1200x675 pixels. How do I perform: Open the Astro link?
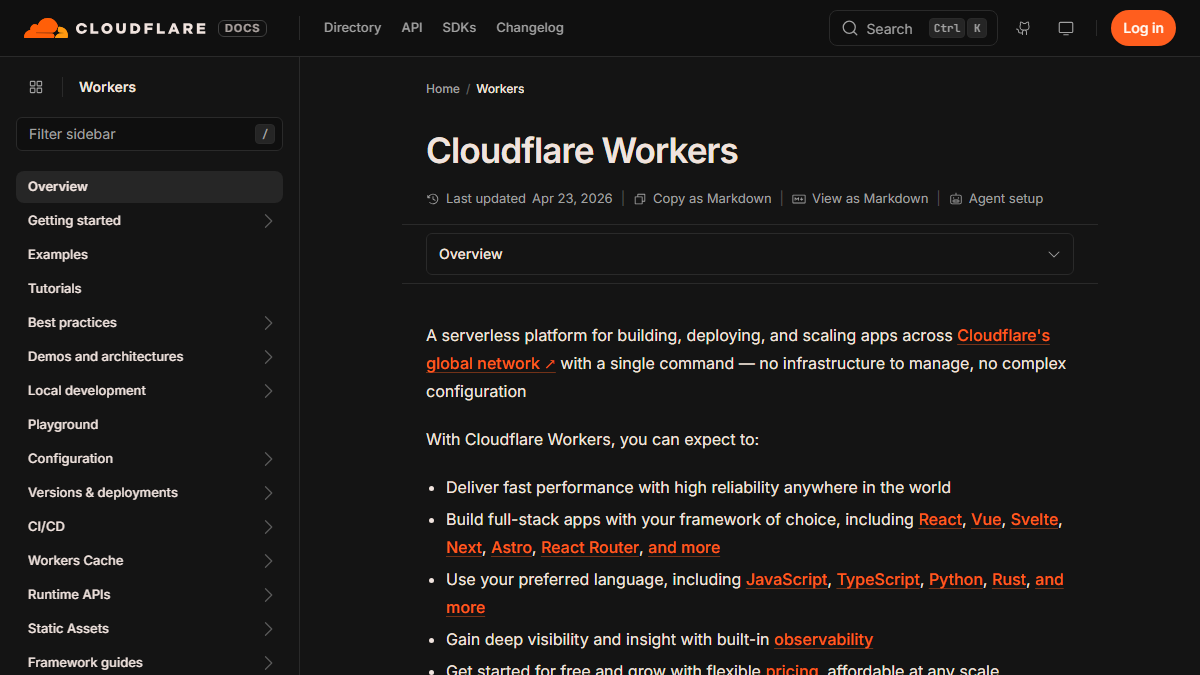tap(512, 548)
